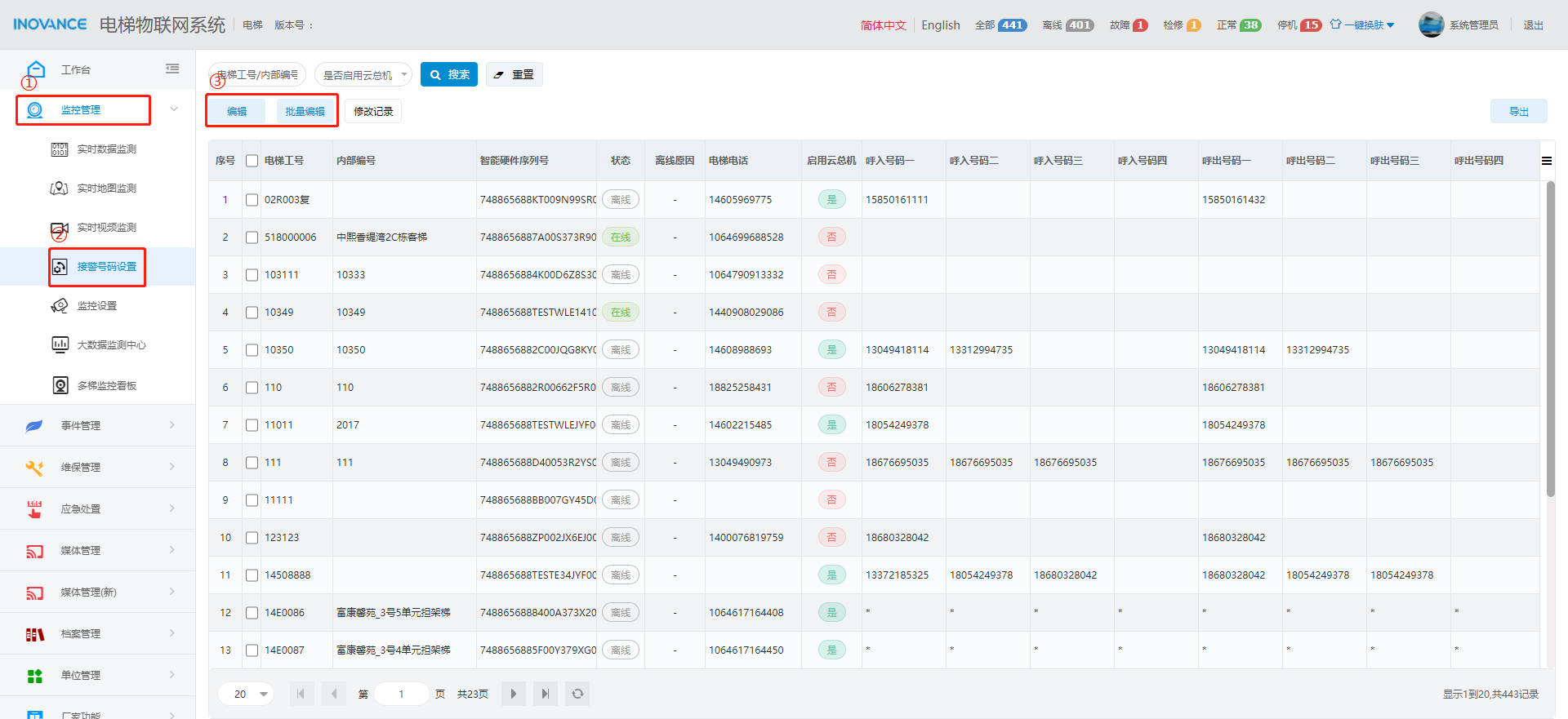Click the blue Search (搜索) button
1568x719 pixels.
click(x=449, y=74)
